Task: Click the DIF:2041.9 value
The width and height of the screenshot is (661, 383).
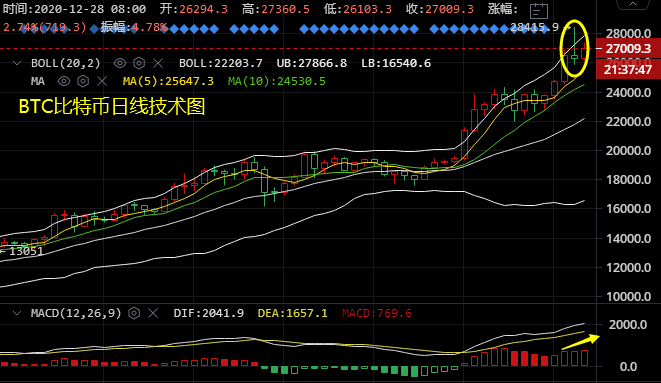Action: pos(209,313)
